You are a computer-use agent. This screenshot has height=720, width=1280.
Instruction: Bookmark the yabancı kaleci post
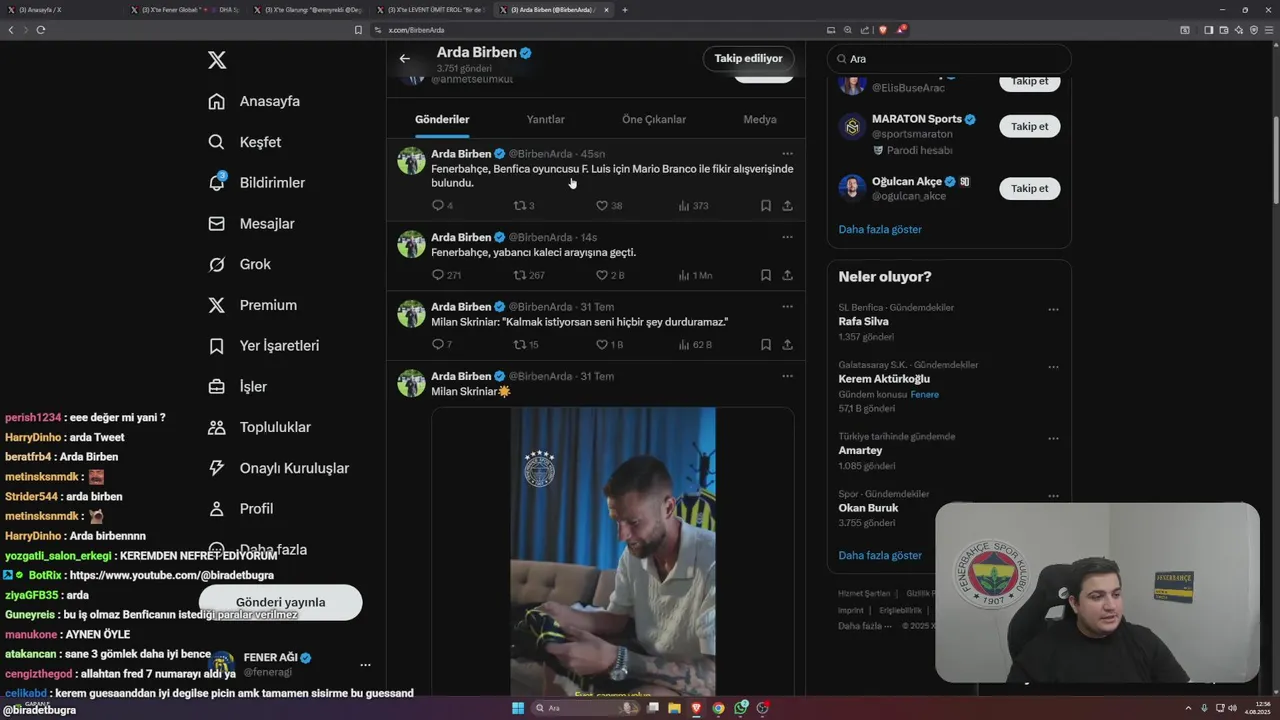tap(766, 275)
